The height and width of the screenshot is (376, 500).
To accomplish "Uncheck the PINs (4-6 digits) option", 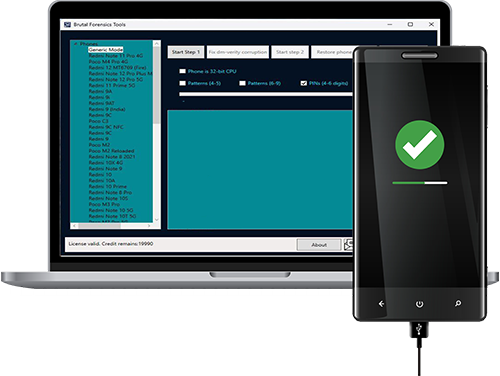I will click(x=303, y=83).
